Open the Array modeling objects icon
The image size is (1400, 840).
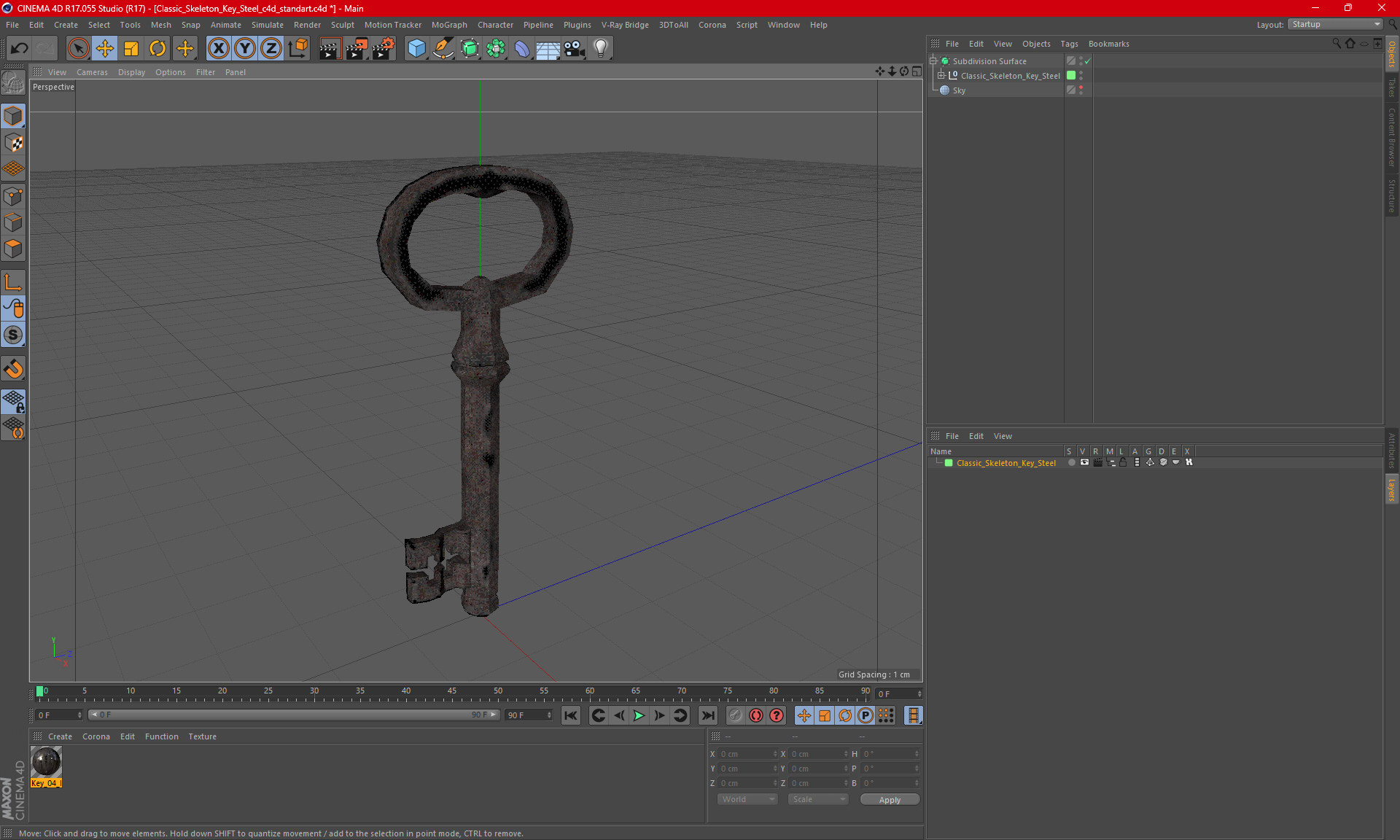coord(496,49)
